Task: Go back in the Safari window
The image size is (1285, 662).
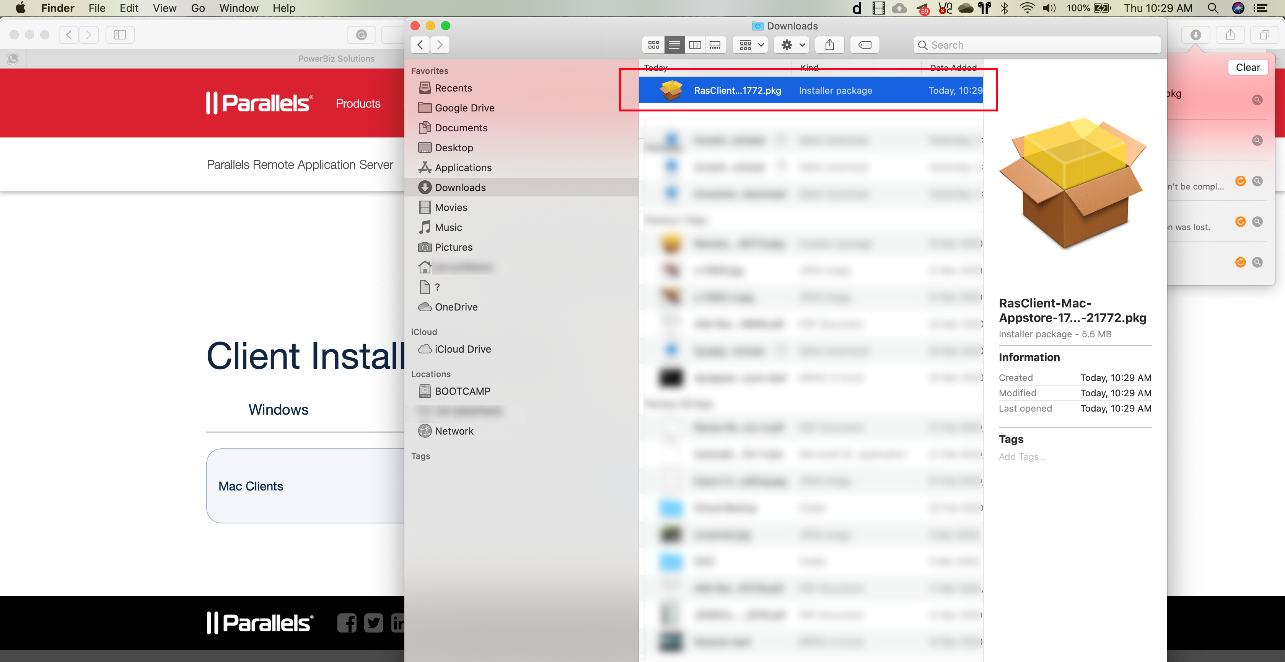Action: (69, 35)
